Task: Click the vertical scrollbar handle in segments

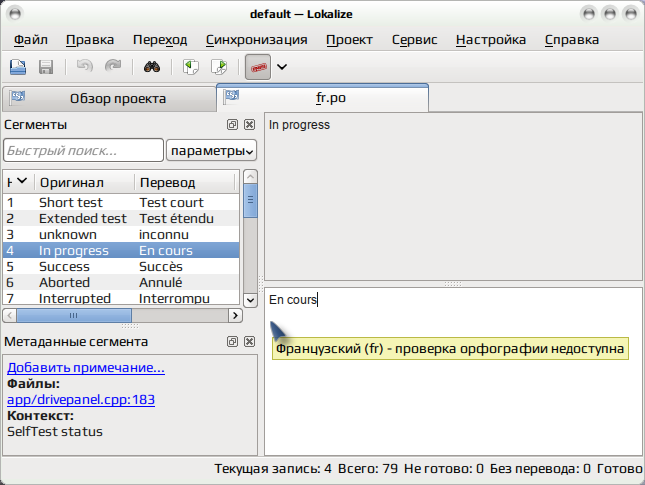Action: point(251,201)
